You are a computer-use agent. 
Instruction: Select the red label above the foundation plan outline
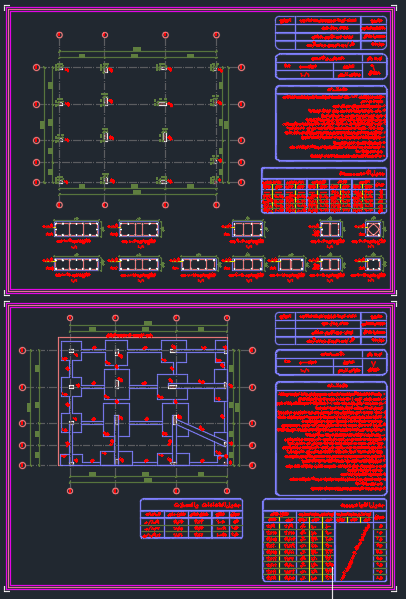(x=129, y=335)
